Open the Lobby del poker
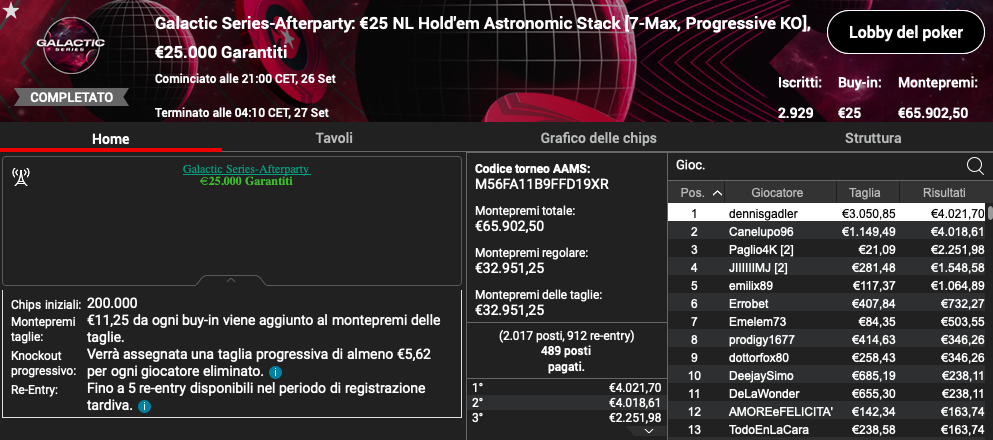 click(x=904, y=32)
